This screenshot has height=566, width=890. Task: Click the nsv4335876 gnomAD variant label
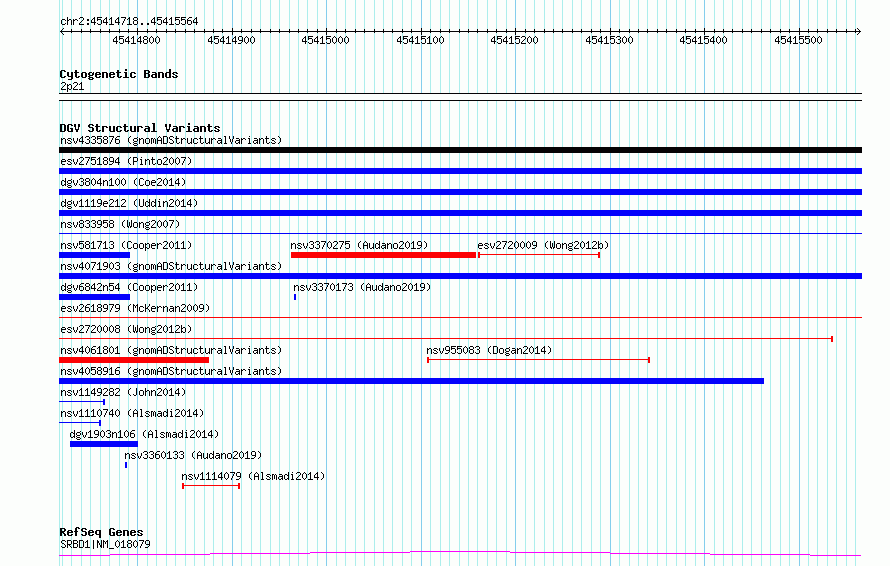[x=171, y=140]
